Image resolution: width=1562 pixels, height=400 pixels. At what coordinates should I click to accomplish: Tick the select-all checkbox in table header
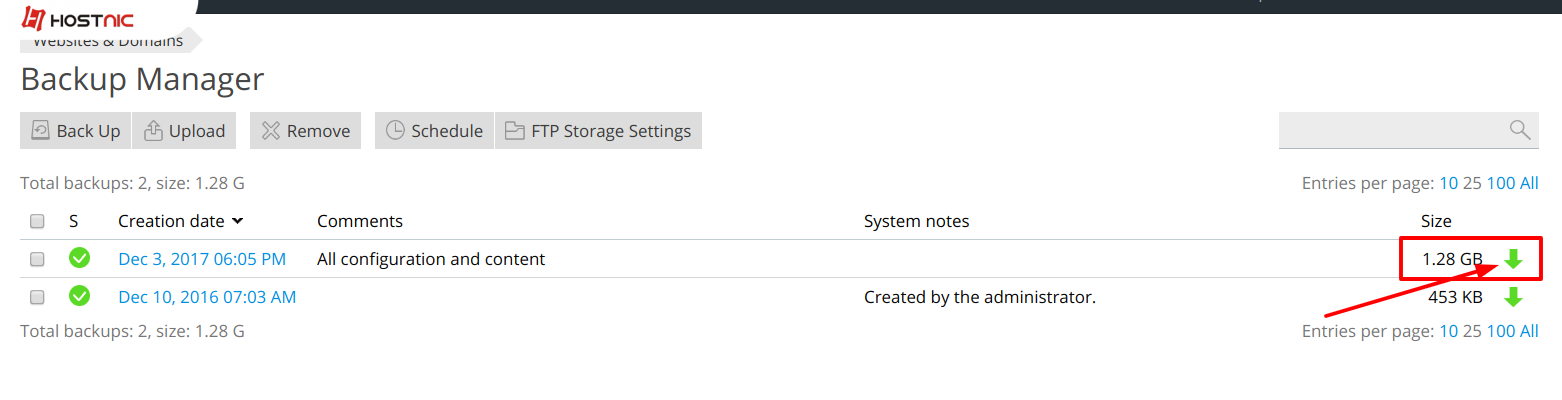pos(37,221)
